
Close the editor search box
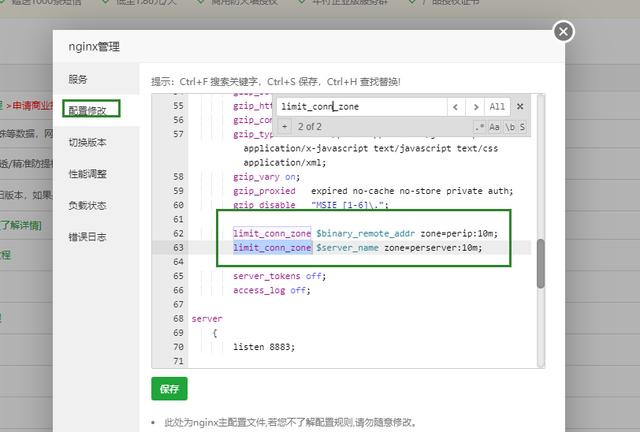click(520, 106)
